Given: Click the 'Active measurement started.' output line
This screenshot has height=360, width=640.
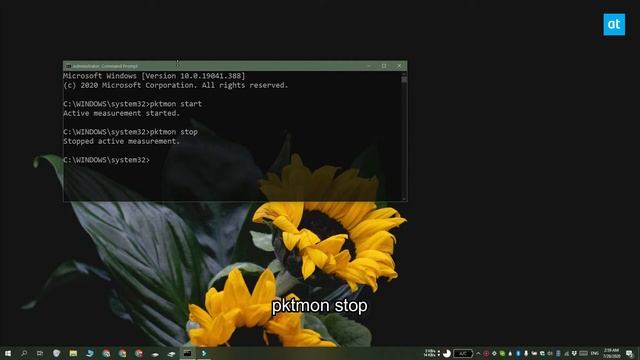Looking at the screenshot, I should pos(122,113).
